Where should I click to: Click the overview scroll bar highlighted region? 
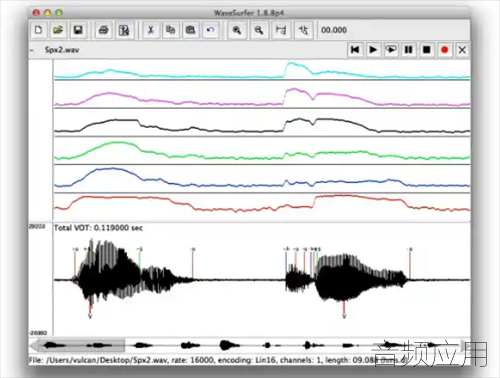tap(82, 345)
